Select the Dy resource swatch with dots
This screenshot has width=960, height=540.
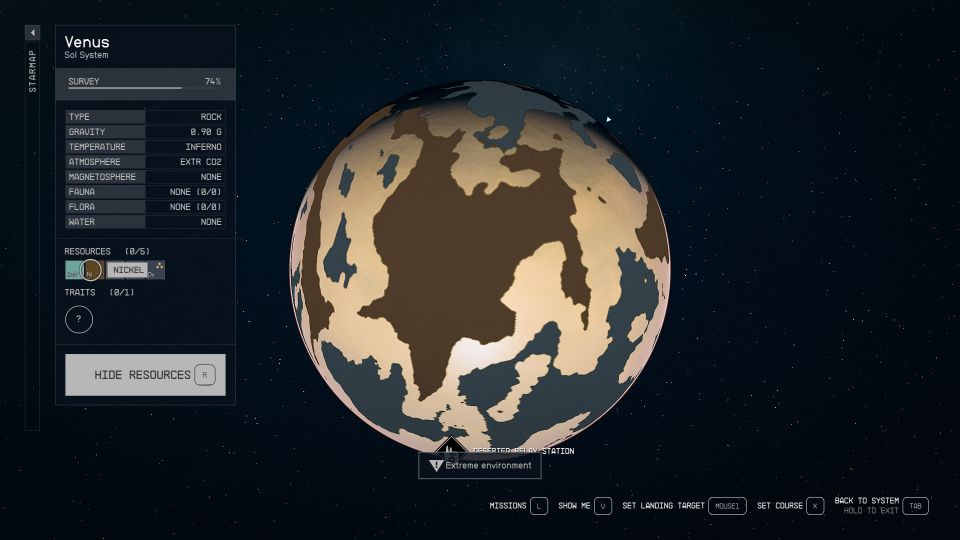click(156, 270)
